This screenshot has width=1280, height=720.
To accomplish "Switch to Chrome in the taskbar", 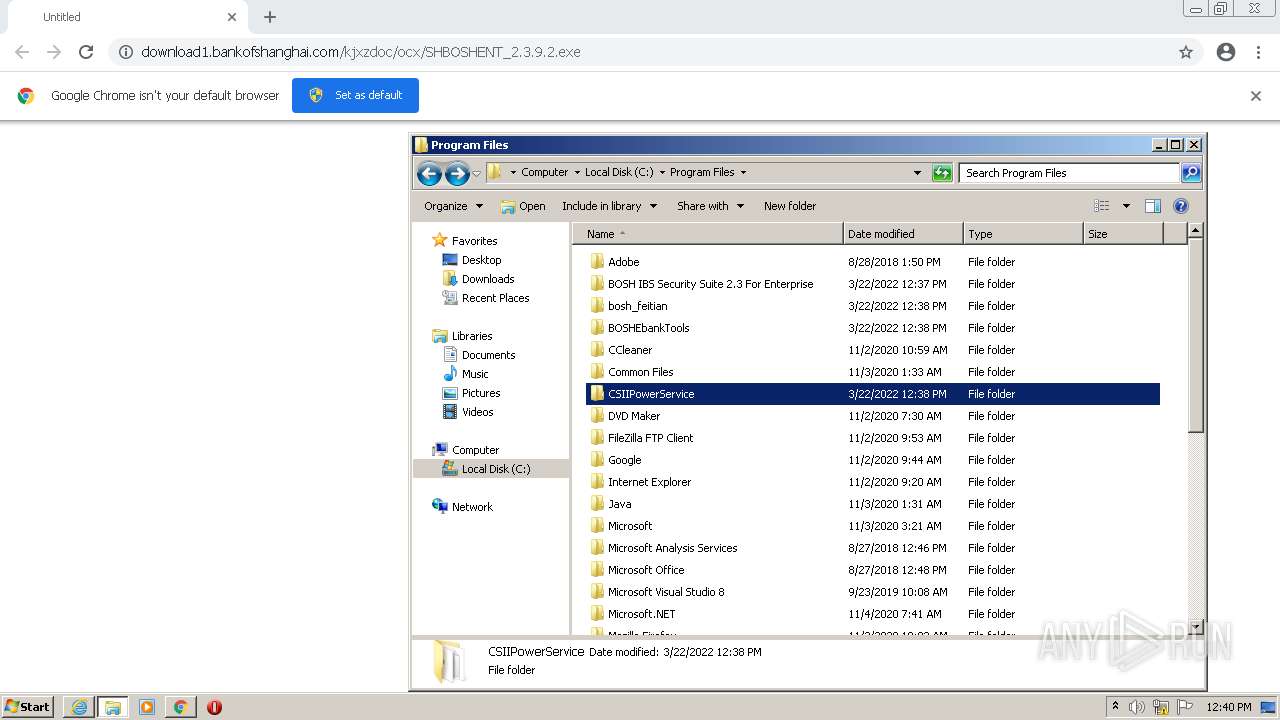I will tap(180, 707).
